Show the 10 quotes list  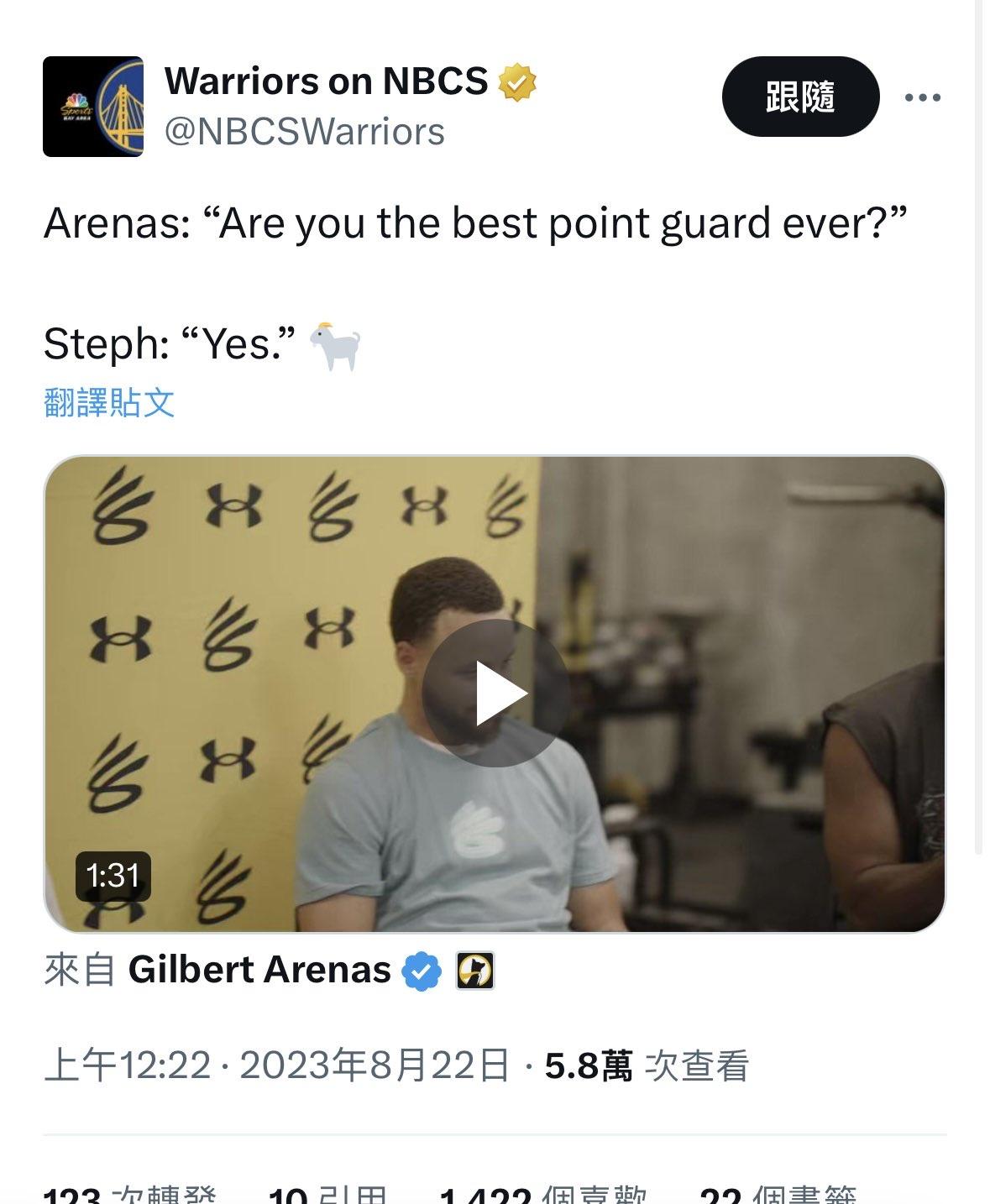pos(328,1194)
